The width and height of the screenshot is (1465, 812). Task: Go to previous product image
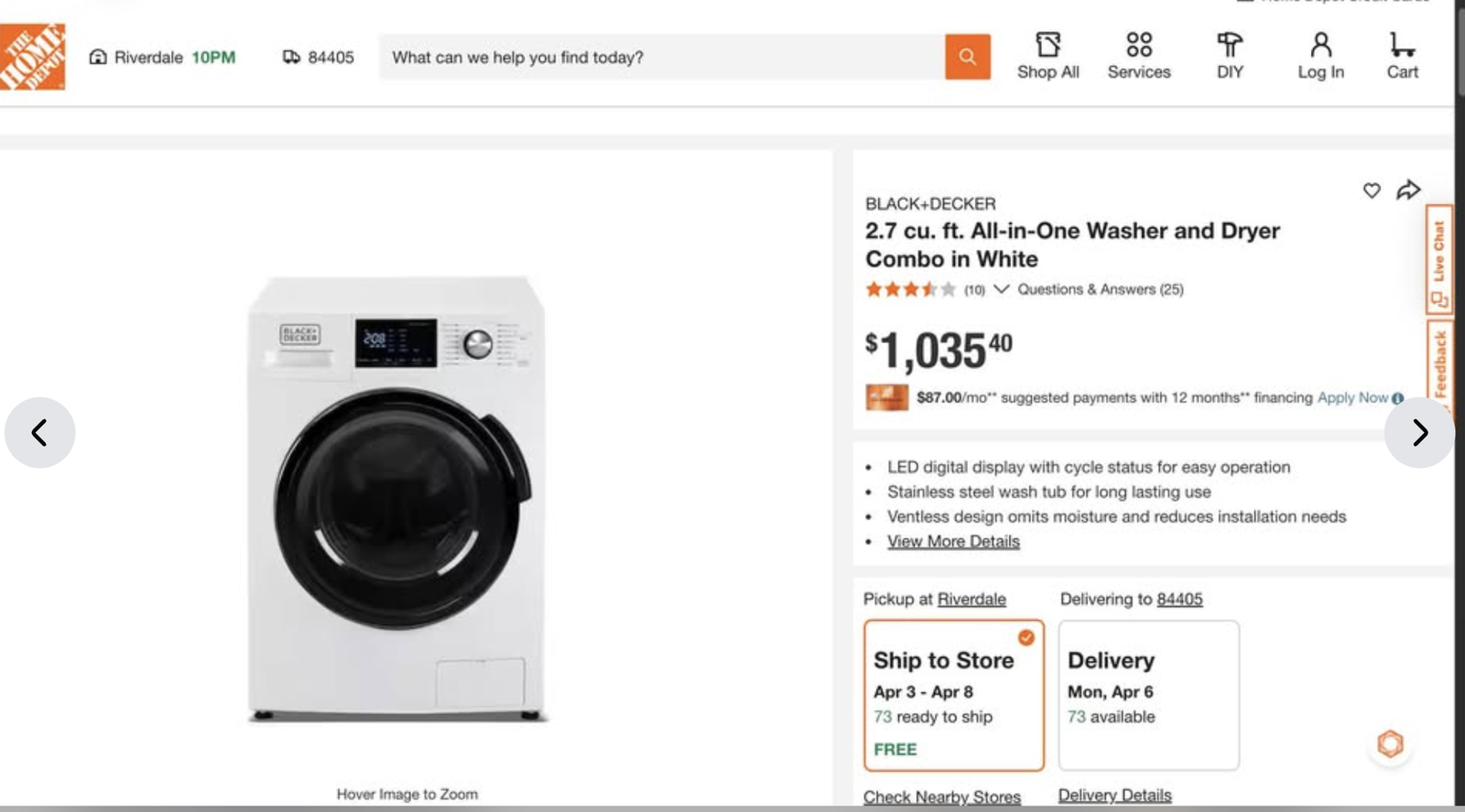click(39, 432)
